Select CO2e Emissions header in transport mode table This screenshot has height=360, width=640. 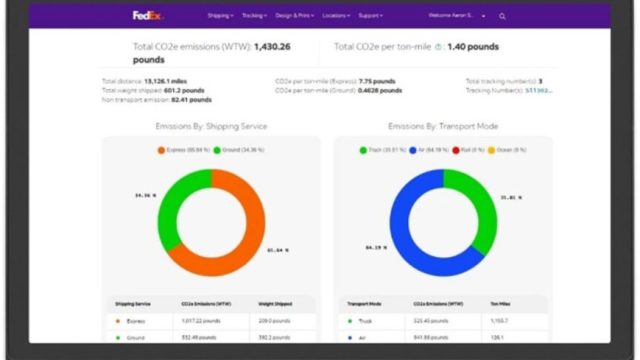[438, 304]
